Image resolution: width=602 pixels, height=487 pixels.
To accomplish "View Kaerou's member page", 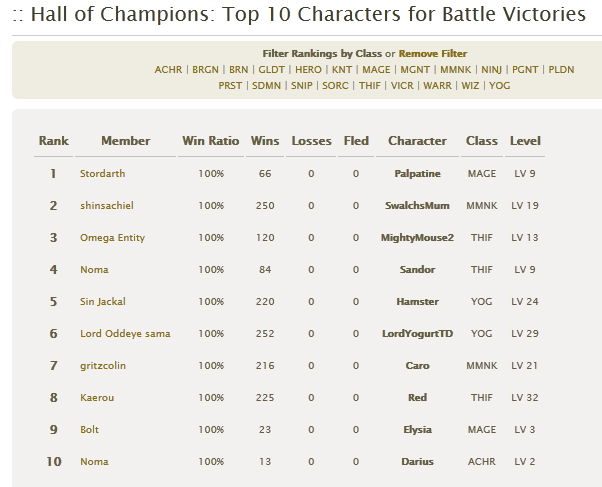I will pos(97,398).
